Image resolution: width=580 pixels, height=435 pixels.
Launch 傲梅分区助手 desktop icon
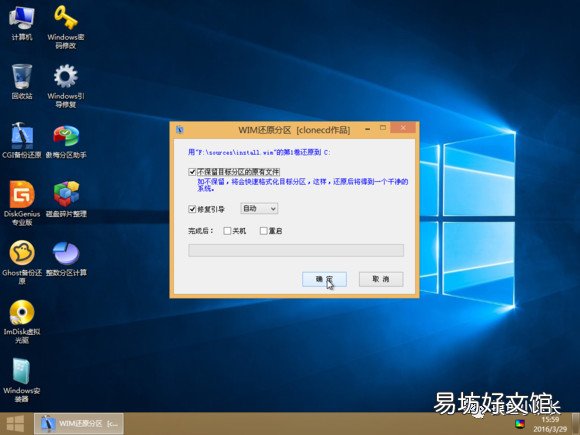(x=66, y=141)
